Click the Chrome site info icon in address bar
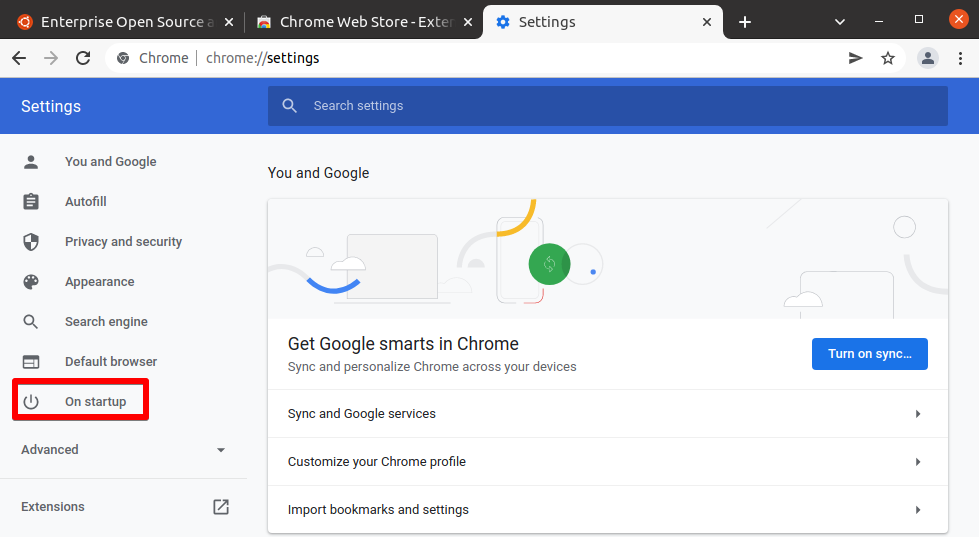The width and height of the screenshot is (979, 537). (123, 58)
